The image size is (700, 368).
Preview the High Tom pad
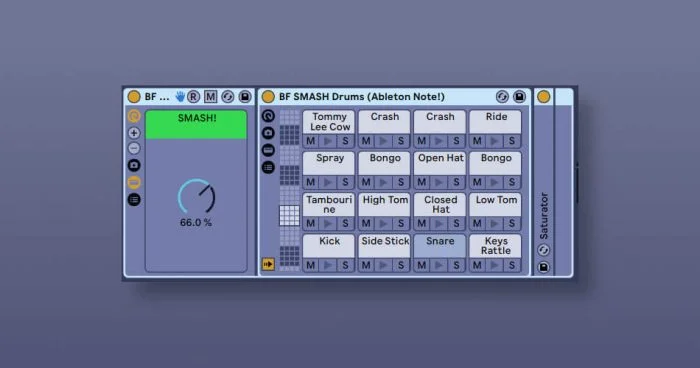pyautogui.click(x=383, y=223)
